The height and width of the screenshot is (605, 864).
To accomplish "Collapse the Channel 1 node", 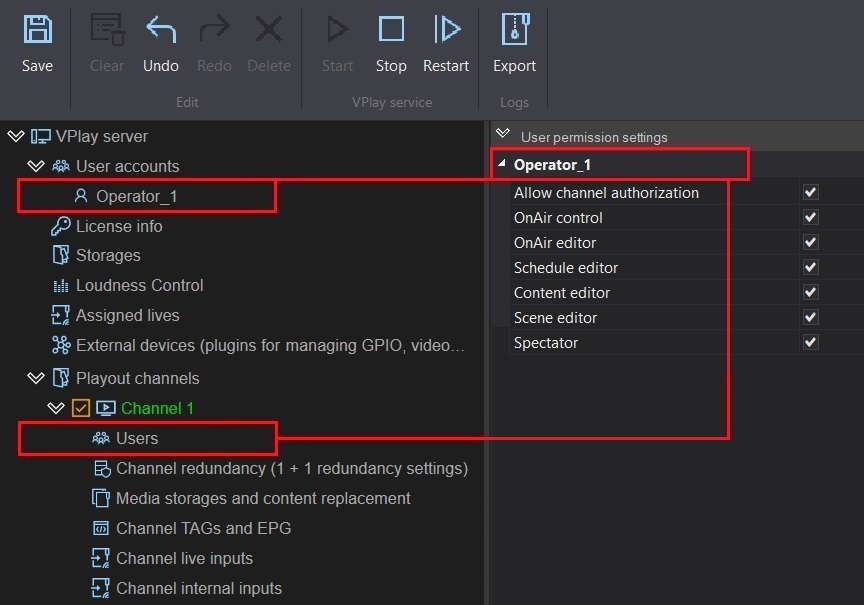I will (56, 408).
